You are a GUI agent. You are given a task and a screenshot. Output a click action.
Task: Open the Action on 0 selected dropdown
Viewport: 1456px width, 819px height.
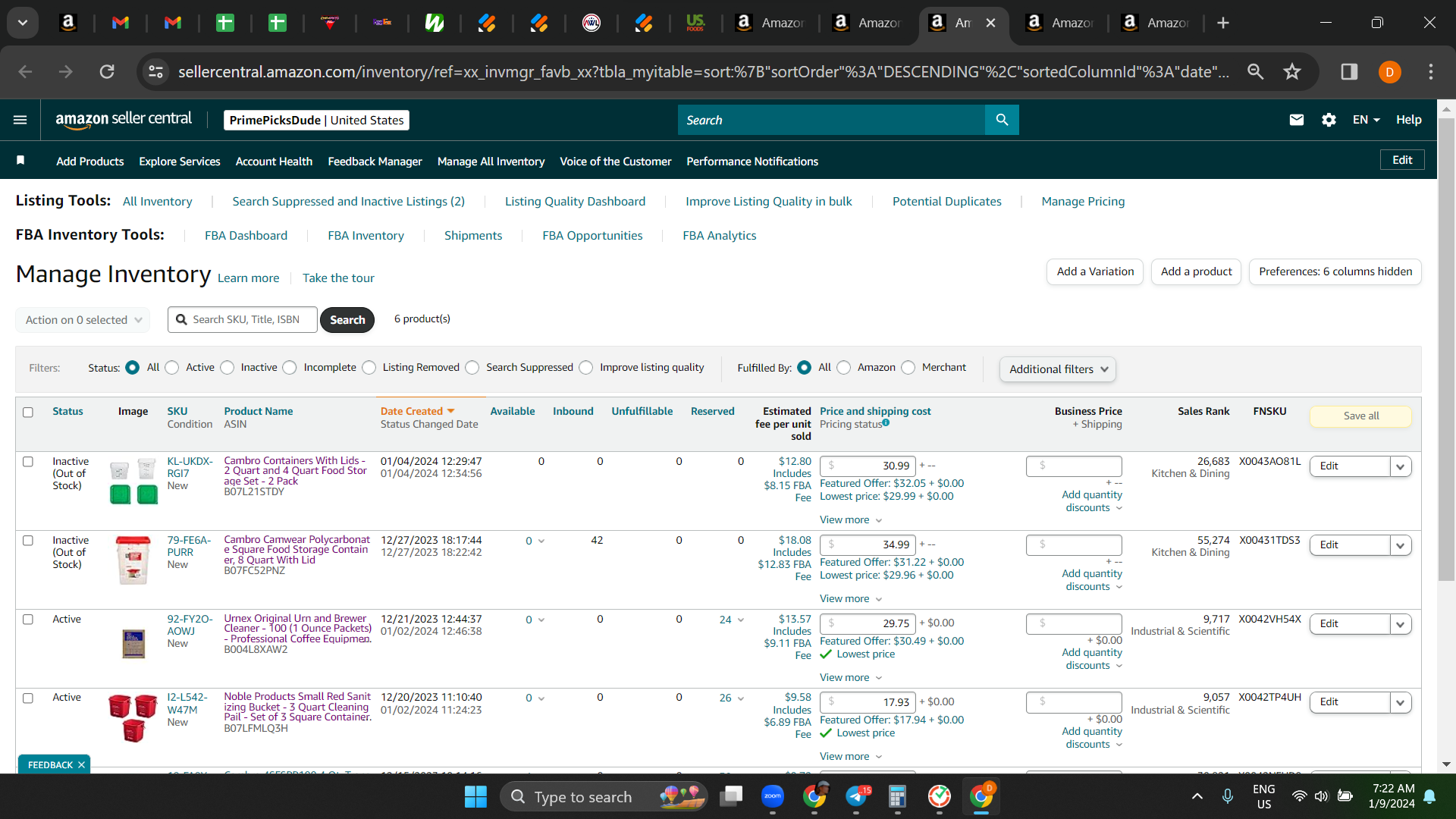pyautogui.click(x=83, y=320)
